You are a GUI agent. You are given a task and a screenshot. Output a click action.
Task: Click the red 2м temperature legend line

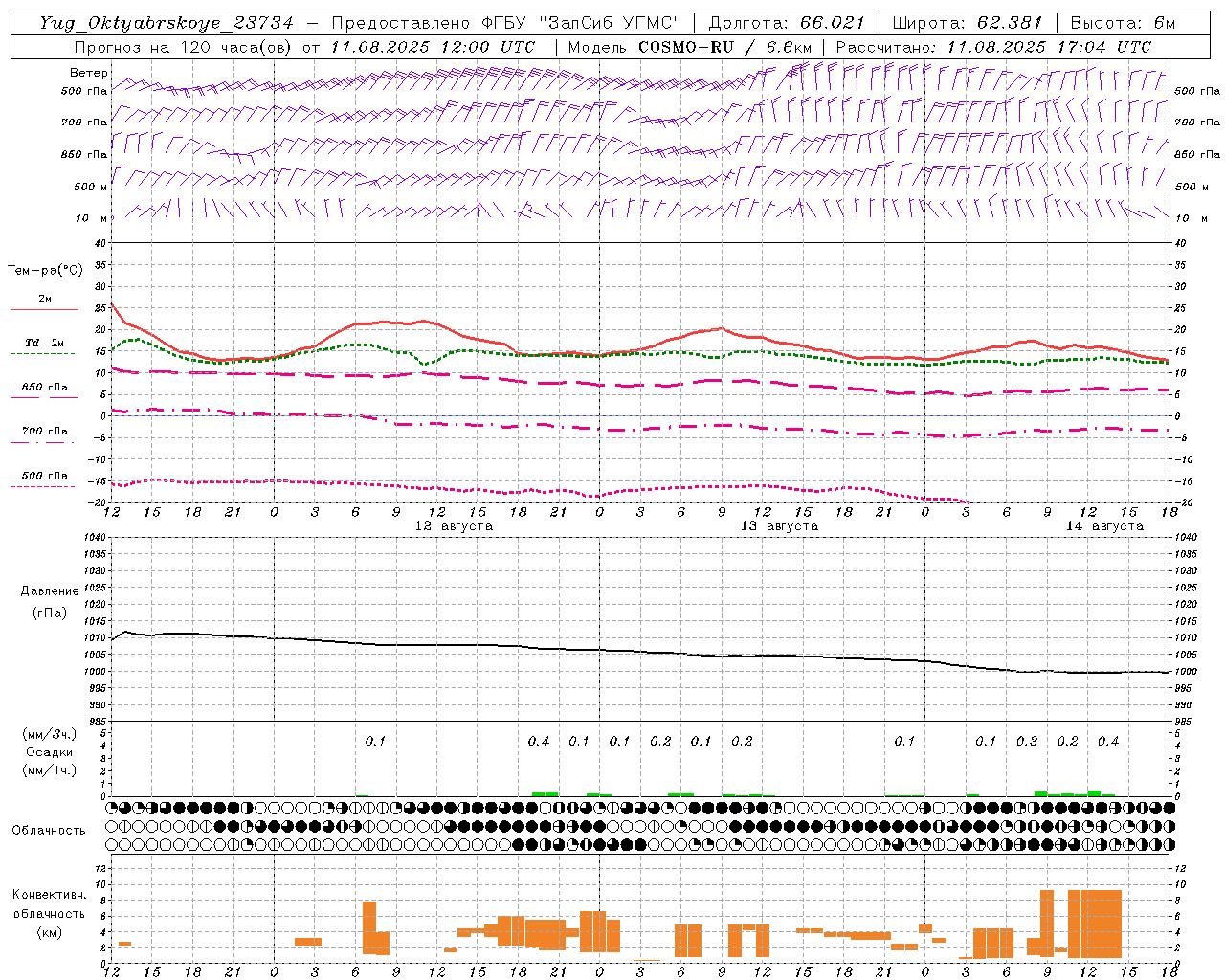[45, 309]
